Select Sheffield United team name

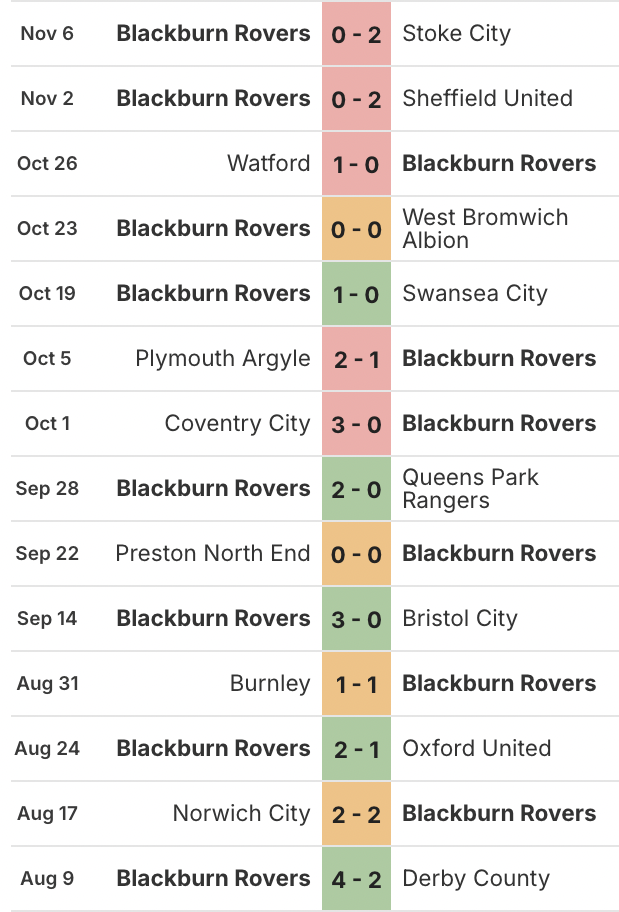point(488,98)
